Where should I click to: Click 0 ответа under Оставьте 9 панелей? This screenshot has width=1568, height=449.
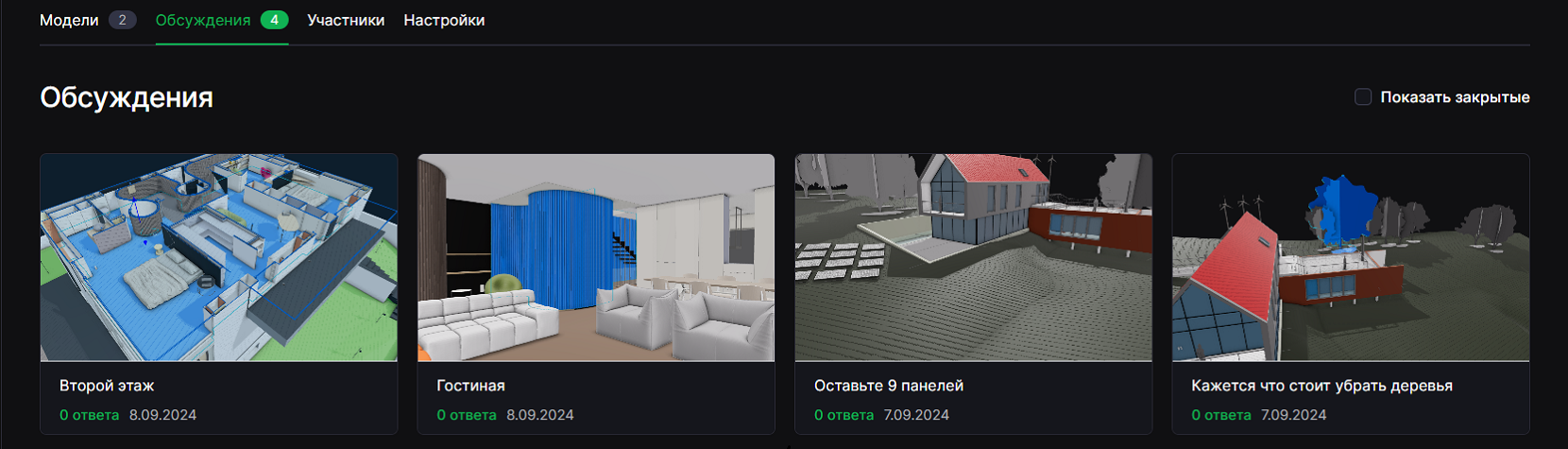(844, 415)
